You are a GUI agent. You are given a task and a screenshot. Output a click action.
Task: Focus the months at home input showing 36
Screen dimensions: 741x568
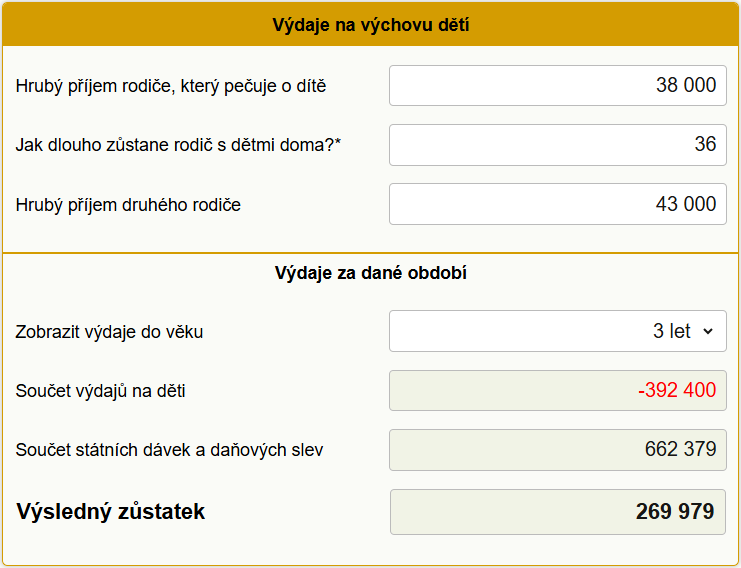point(557,145)
